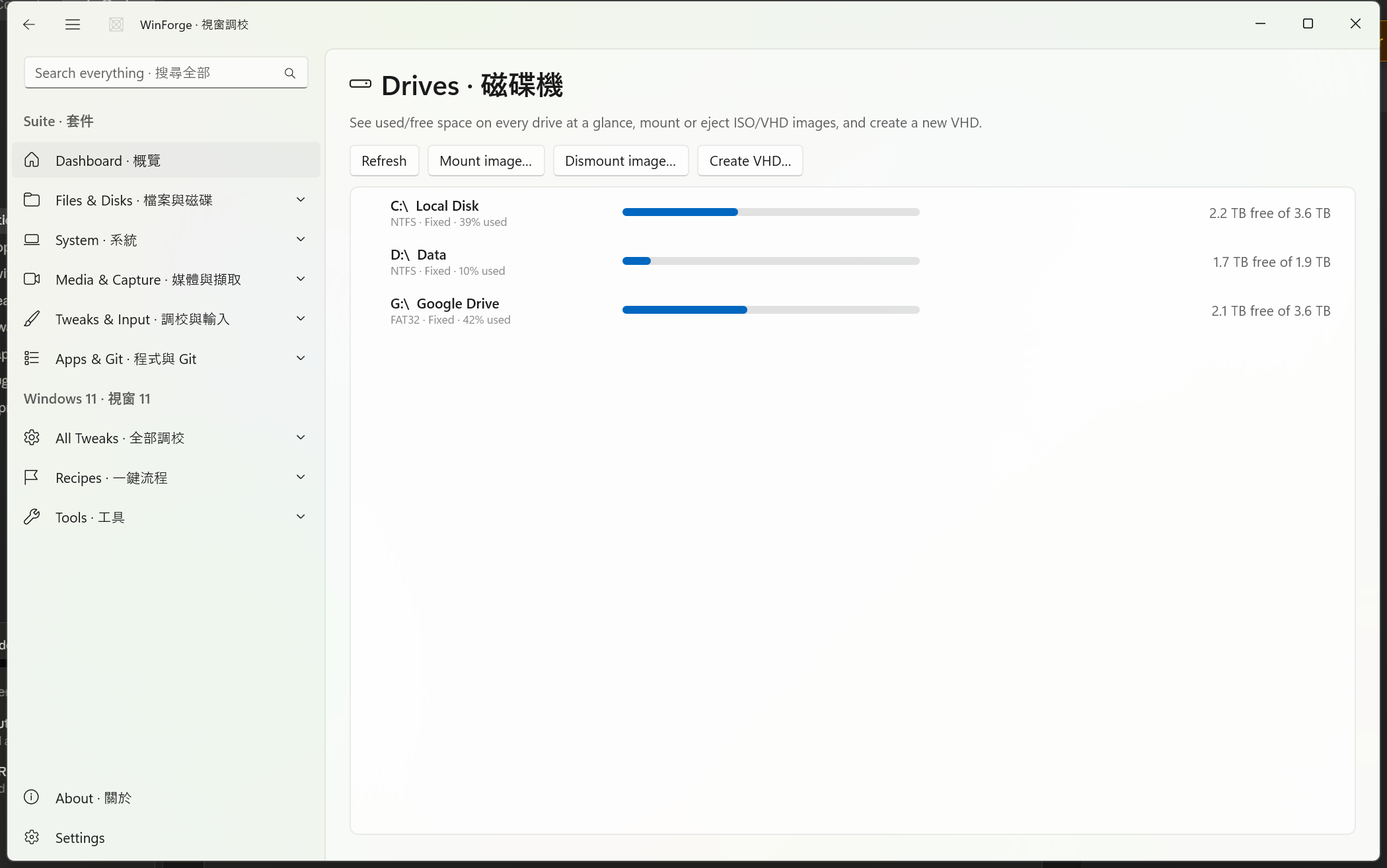
Task: Open the Dashboard page
Action: (x=166, y=160)
